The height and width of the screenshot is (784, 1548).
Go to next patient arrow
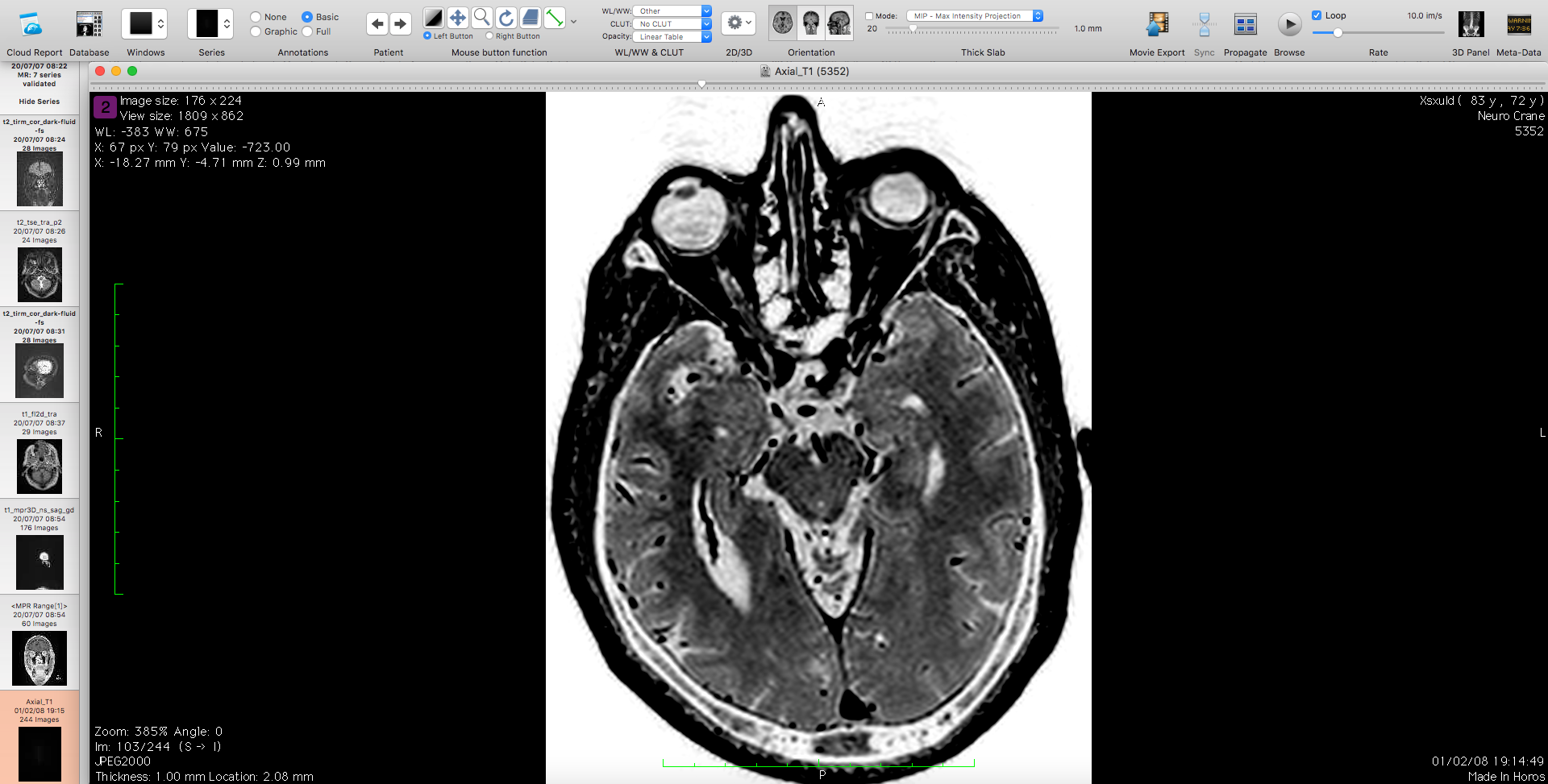click(400, 24)
